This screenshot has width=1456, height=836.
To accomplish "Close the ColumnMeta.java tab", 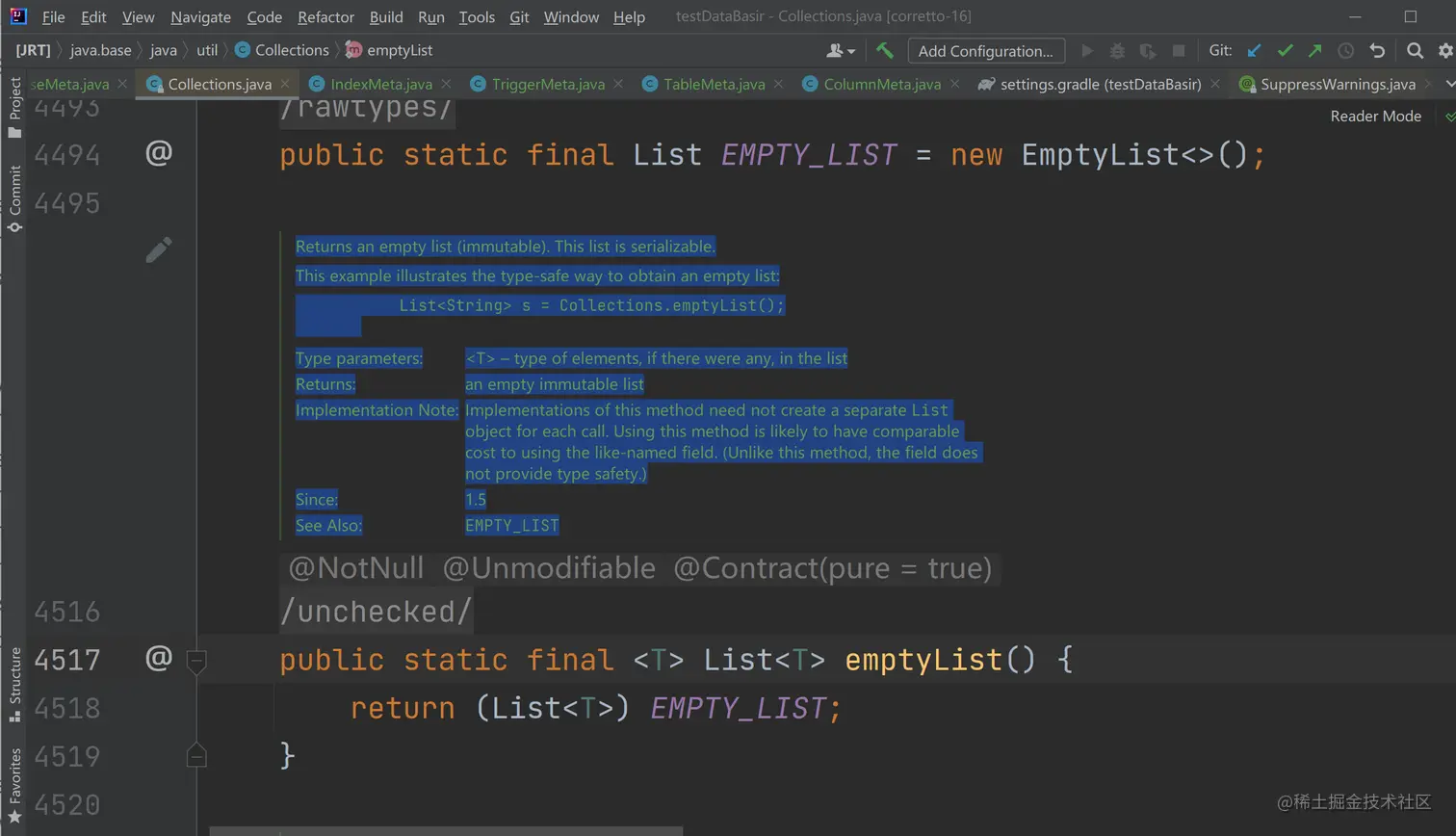I will point(954,84).
